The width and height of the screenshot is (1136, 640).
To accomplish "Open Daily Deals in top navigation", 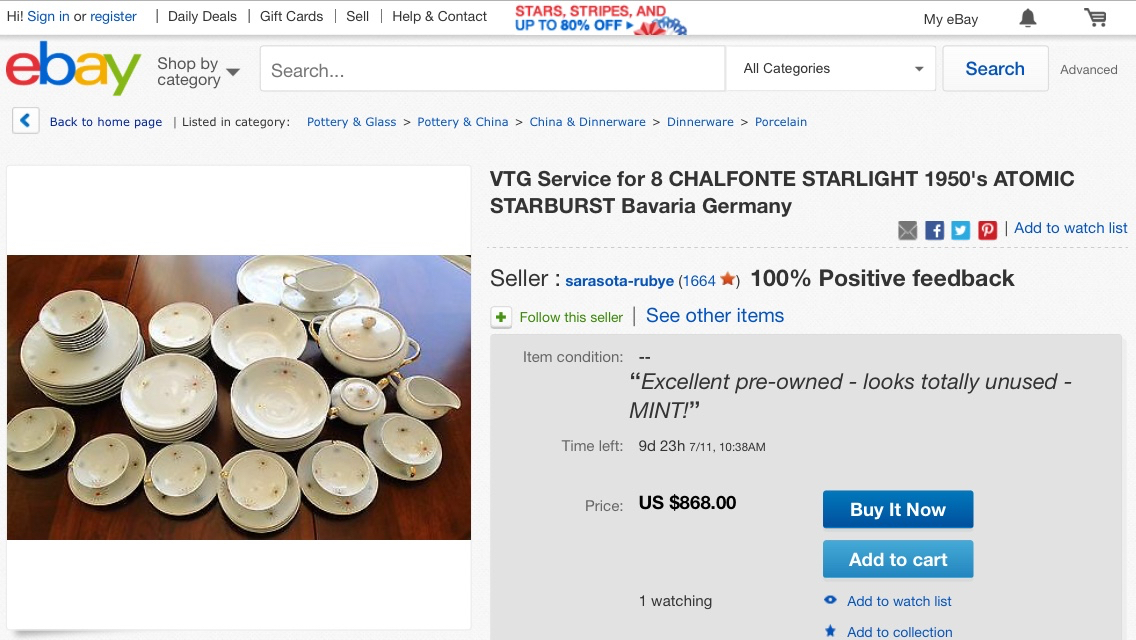I will tap(202, 16).
